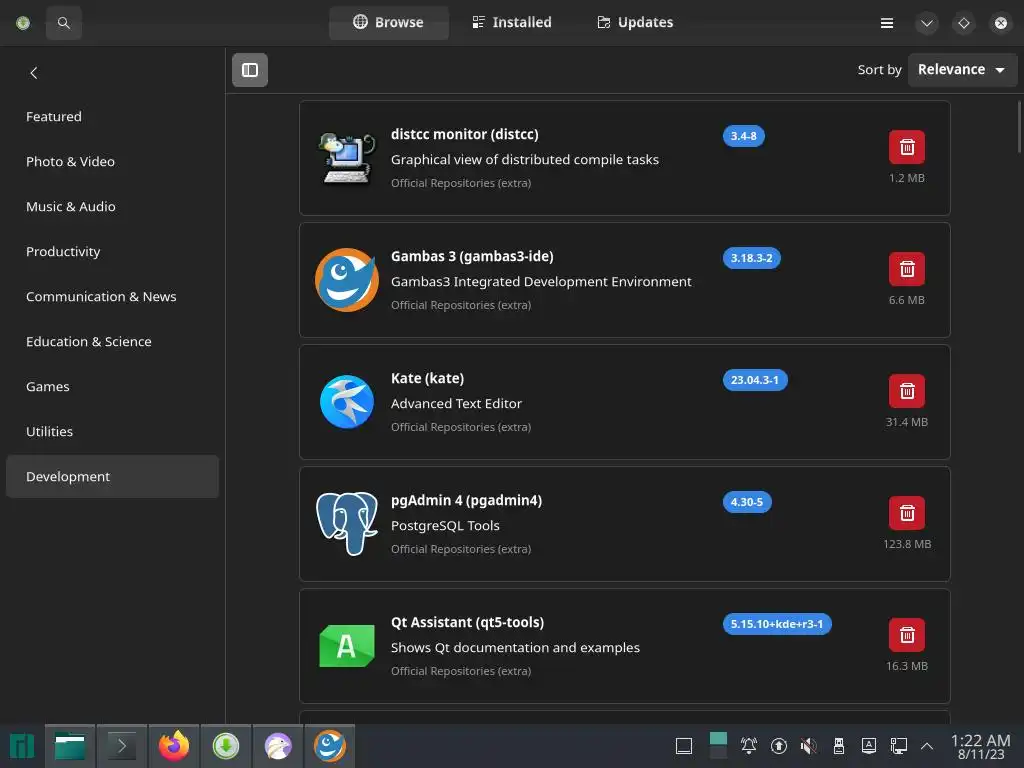The image size is (1024, 768).
Task: Click the Gambas 3 shrimp icon
Action: [347, 280]
